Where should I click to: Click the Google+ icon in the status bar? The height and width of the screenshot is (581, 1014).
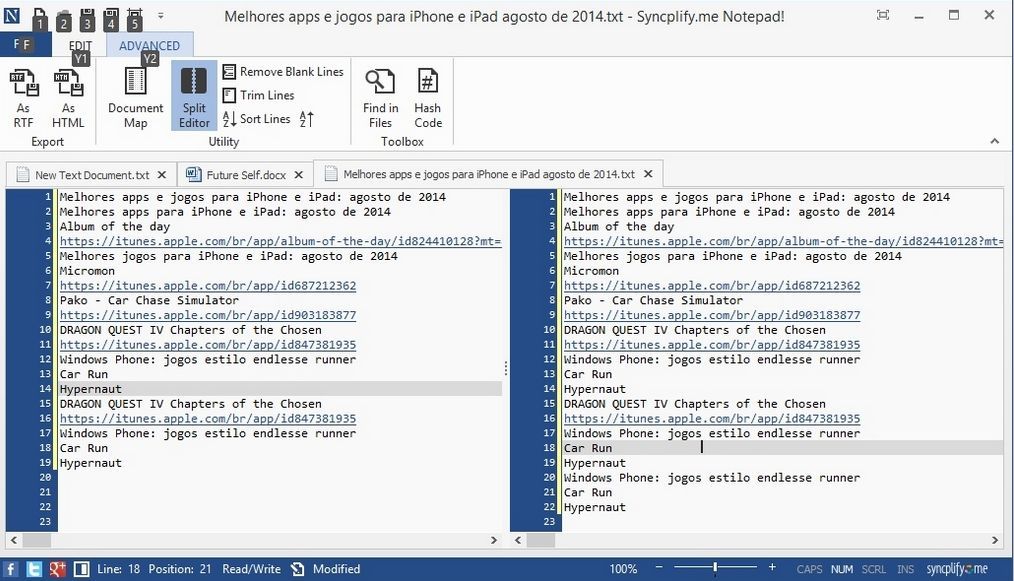(x=58, y=569)
